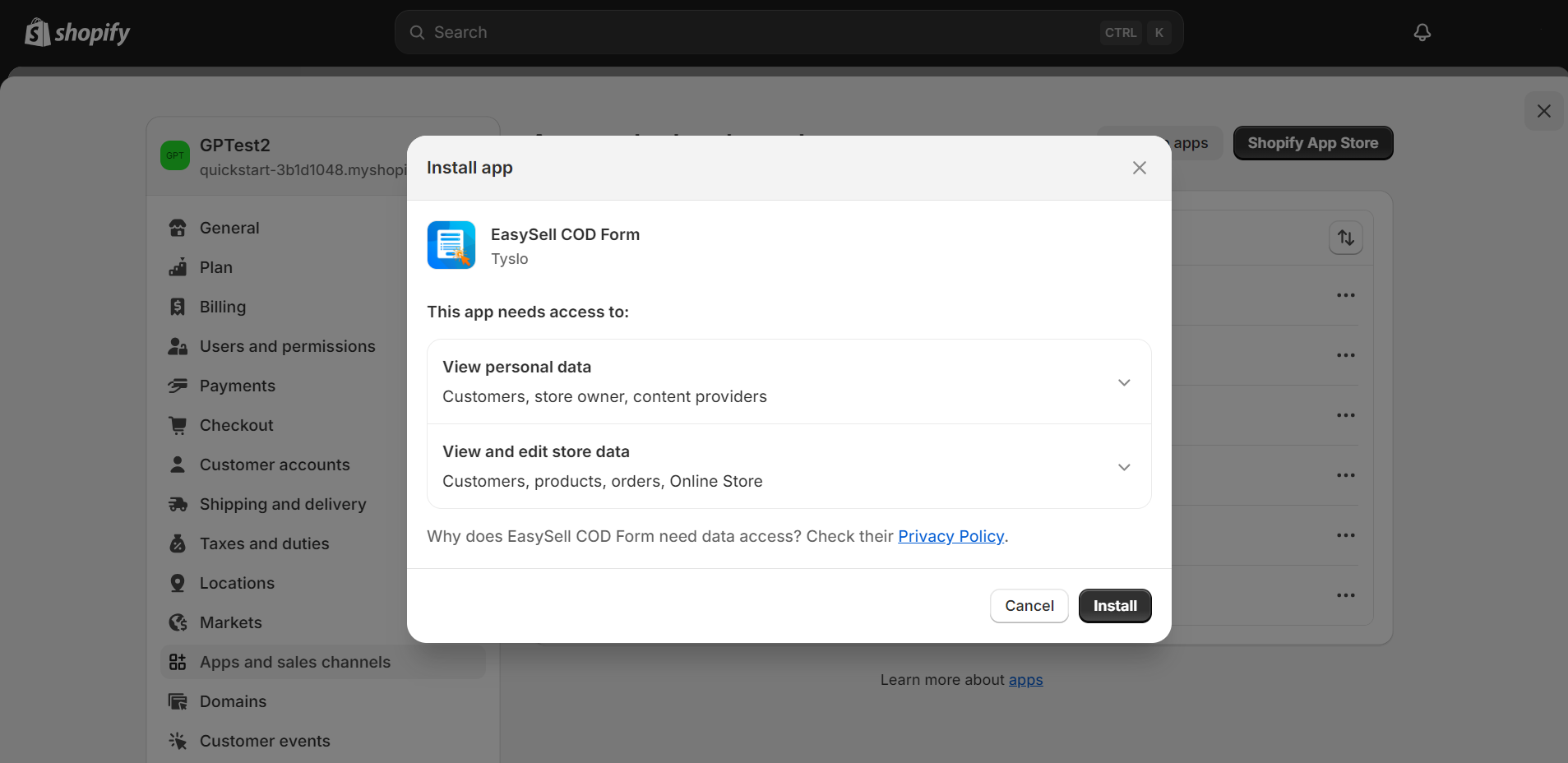Go to Customer accounts settings
Image resolution: width=1568 pixels, height=763 pixels.
coord(274,465)
